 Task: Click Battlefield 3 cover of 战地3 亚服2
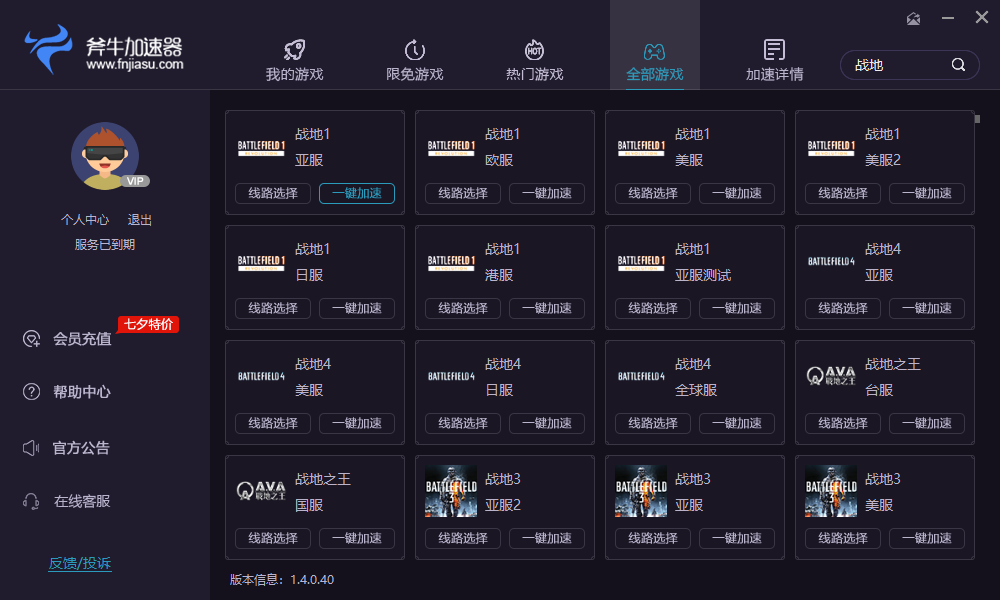point(451,491)
